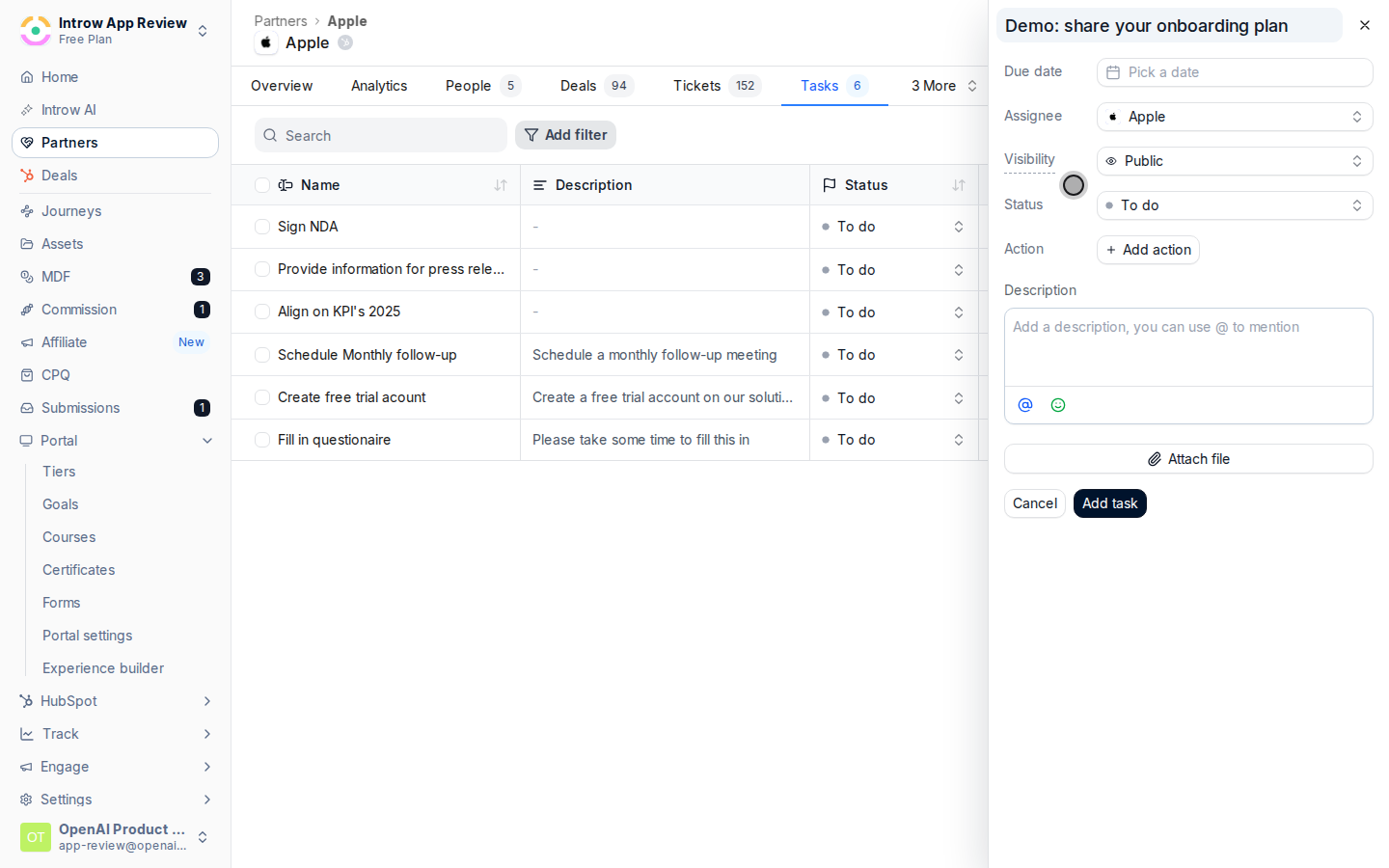Toggle the select-all tasks checkbox
This screenshot has width=1389, height=868.
[x=262, y=185]
